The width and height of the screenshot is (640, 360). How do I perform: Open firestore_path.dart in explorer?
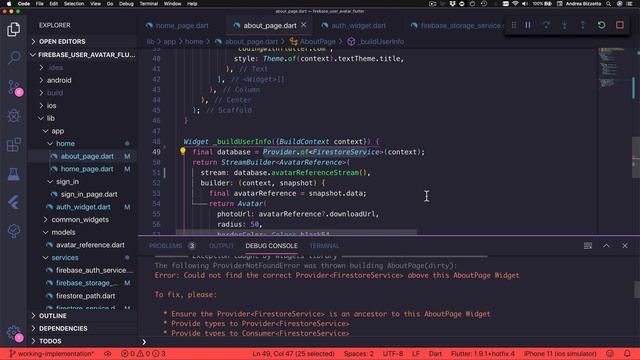point(85,296)
